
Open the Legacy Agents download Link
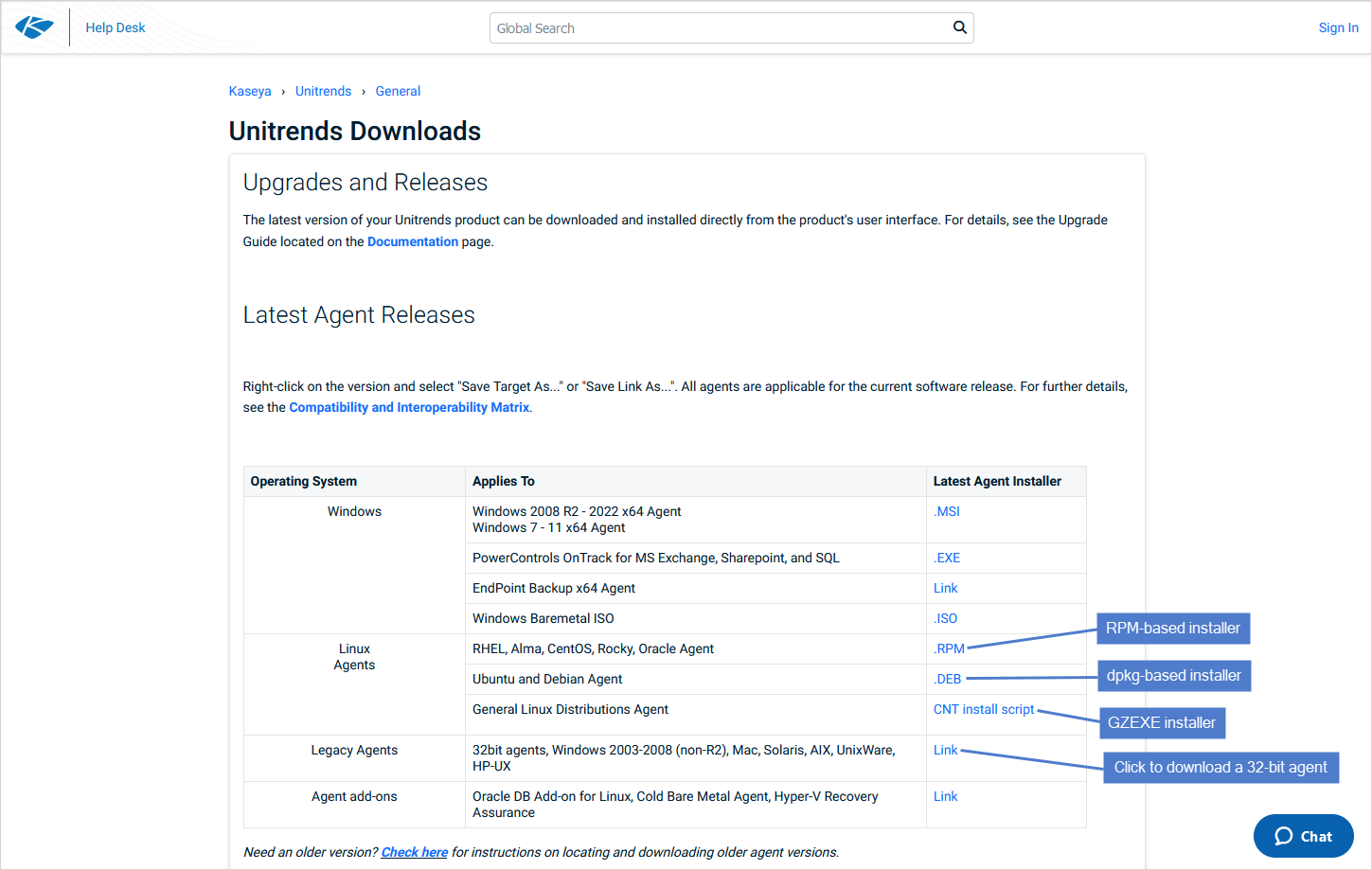point(945,750)
